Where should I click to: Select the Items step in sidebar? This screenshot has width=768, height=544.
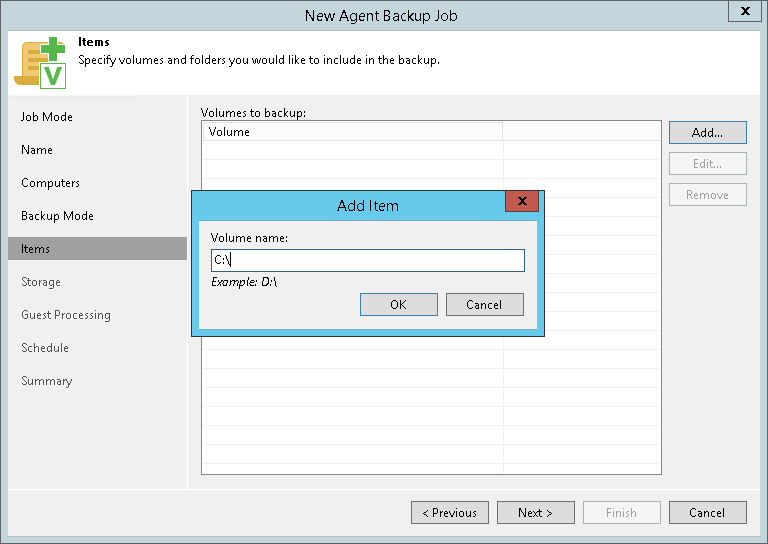click(x=35, y=249)
